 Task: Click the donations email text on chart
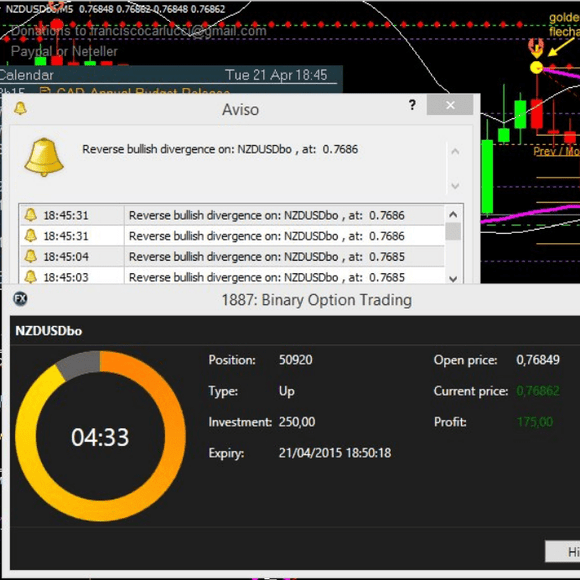click(139, 31)
